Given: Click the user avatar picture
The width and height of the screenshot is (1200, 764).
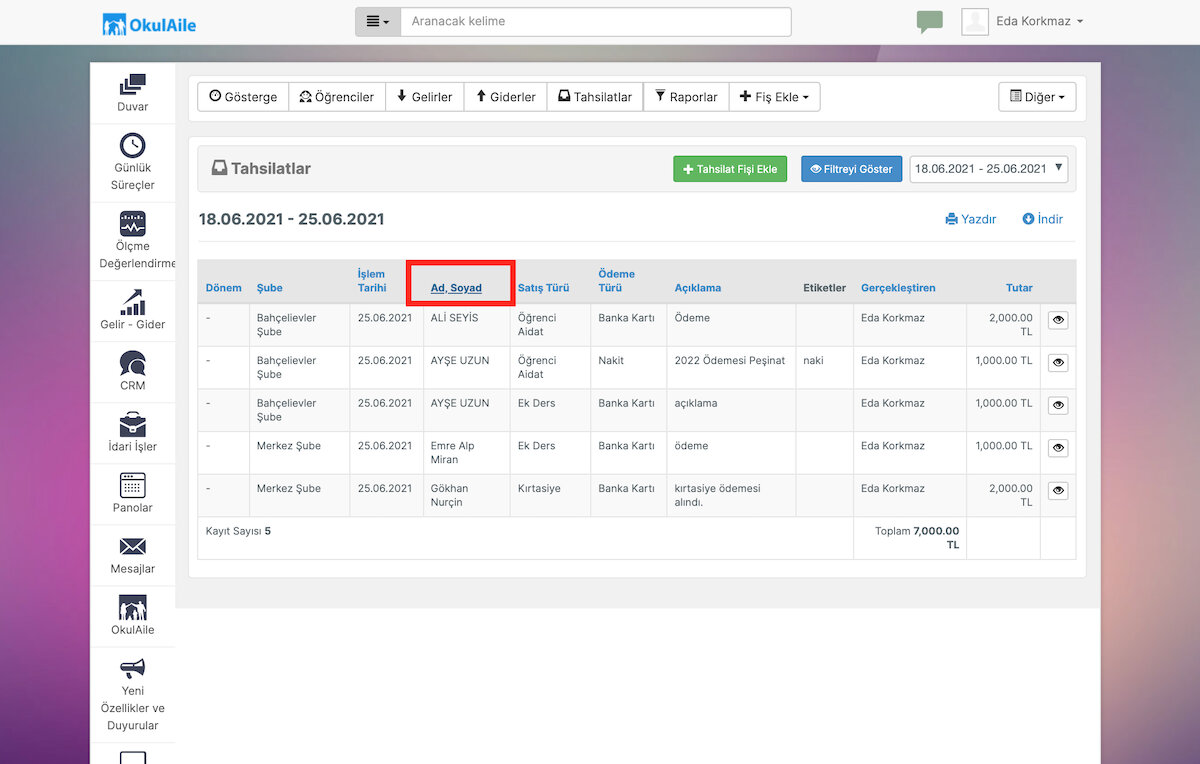Looking at the screenshot, I should [975, 21].
